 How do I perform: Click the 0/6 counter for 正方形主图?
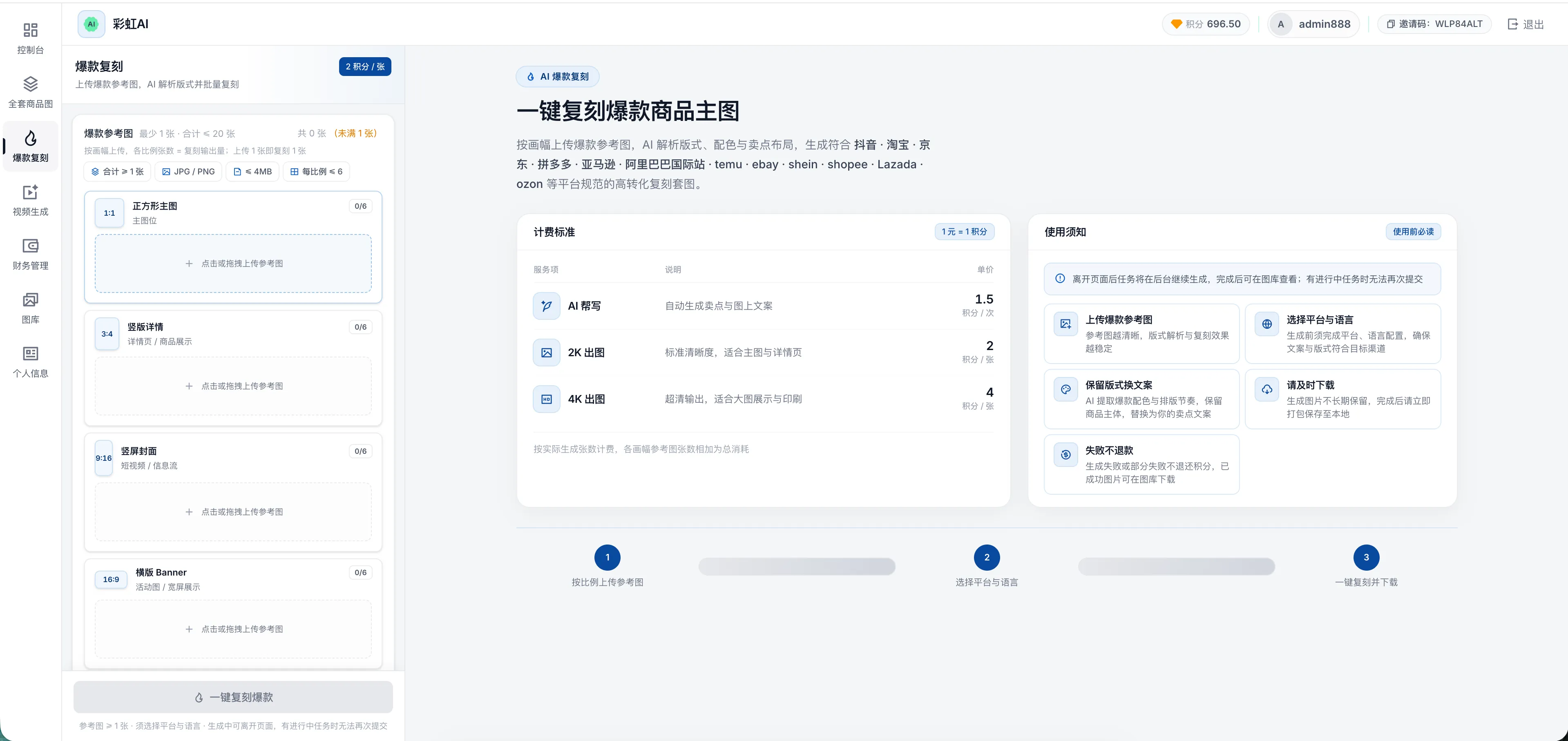coord(360,206)
